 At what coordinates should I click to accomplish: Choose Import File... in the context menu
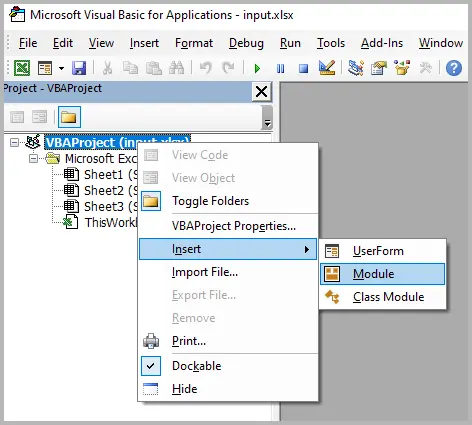[x=228, y=272]
